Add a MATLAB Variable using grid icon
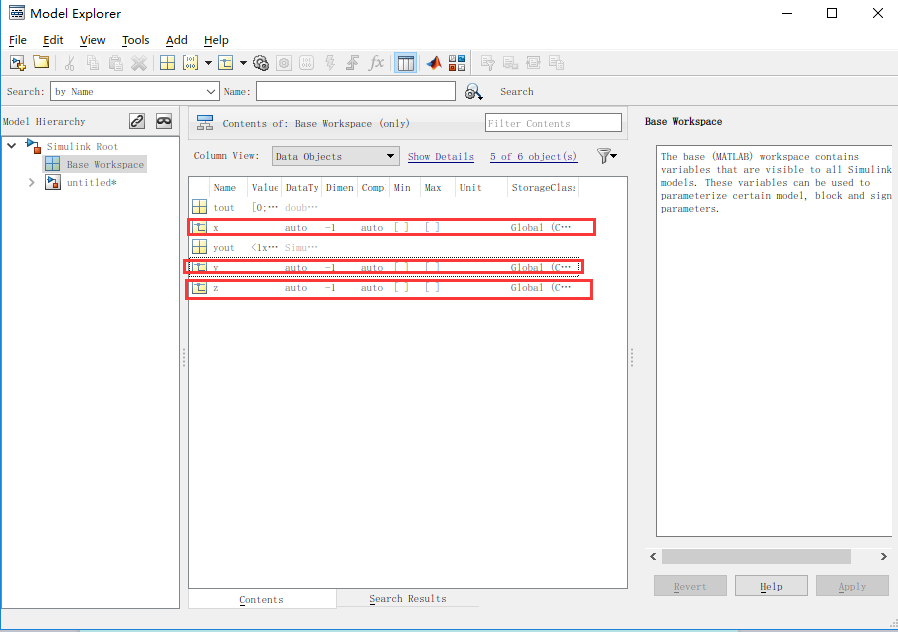898x632 pixels. pos(167,63)
